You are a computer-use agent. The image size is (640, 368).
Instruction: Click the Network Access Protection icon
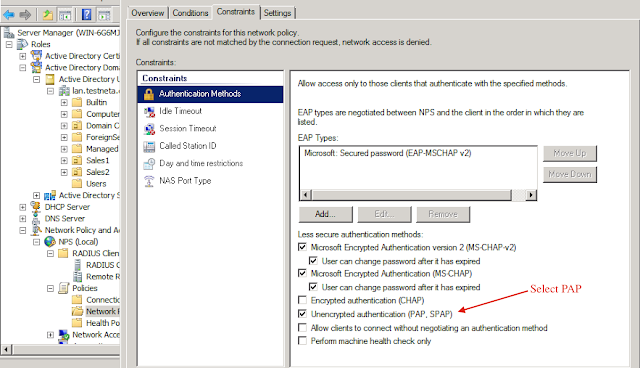(x=64, y=335)
